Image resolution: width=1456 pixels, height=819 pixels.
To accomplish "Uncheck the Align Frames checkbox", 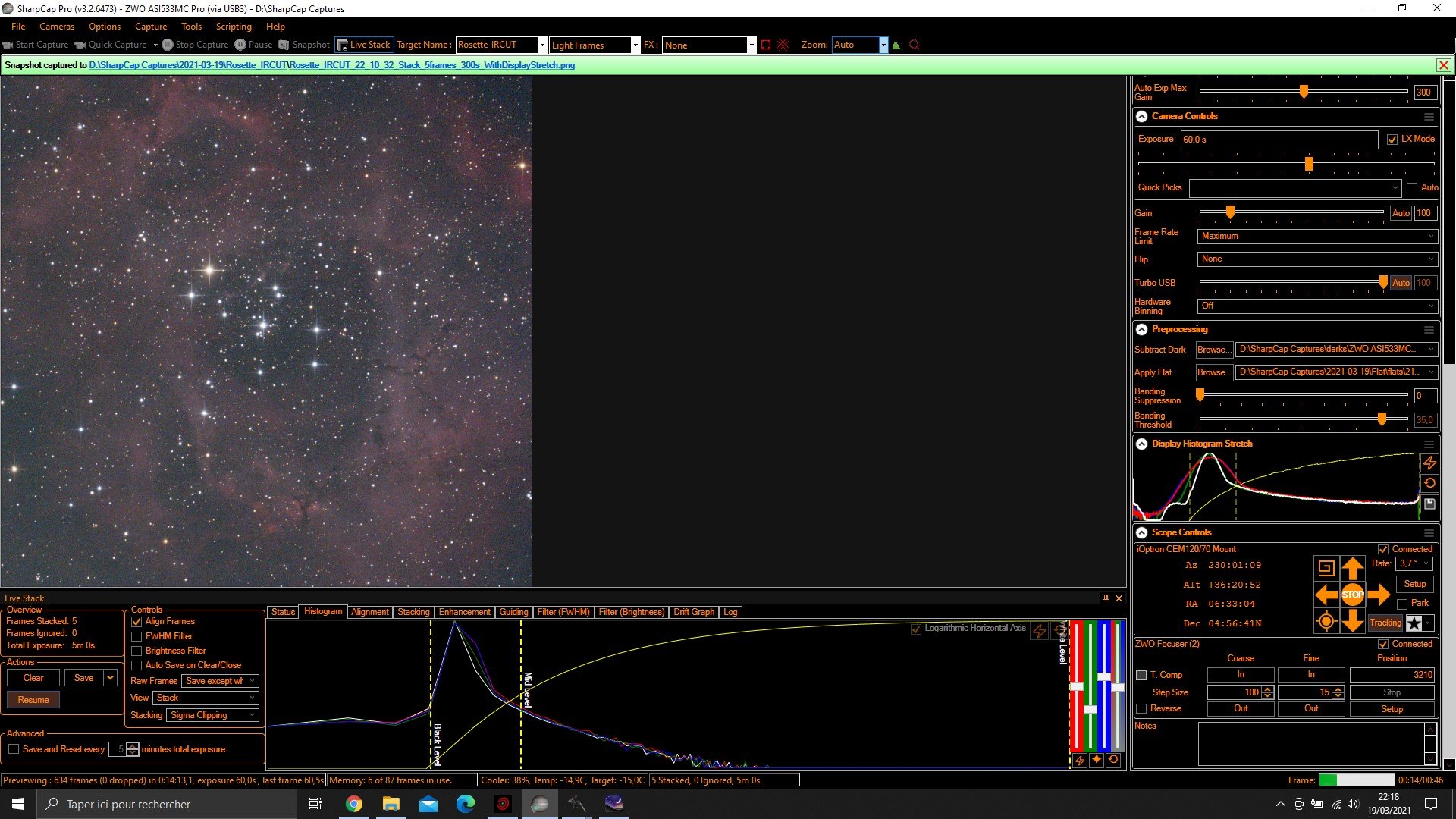I will pyautogui.click(x=137, y=622).
